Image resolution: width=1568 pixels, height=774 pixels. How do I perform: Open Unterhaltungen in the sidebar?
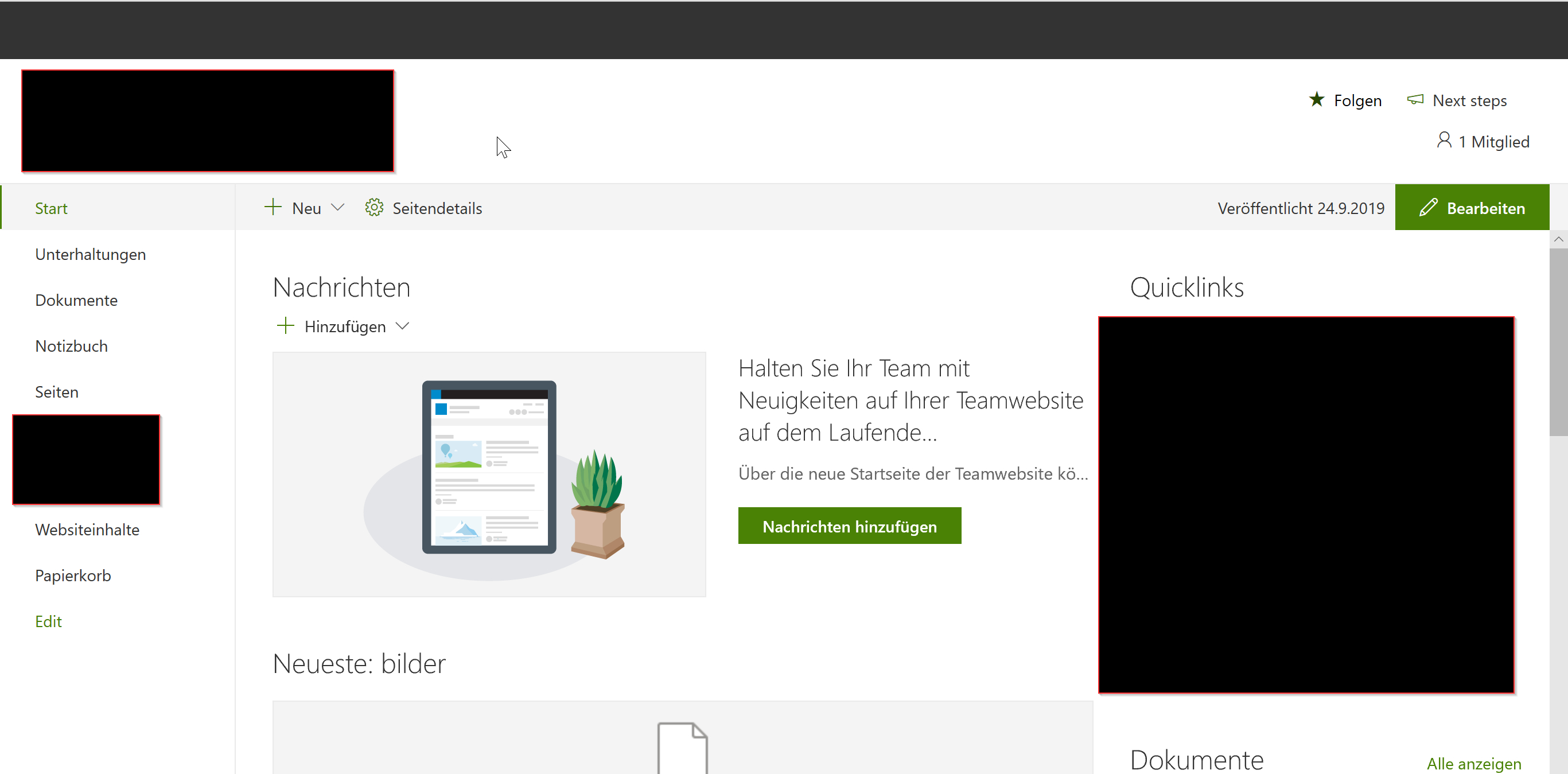[91, 254]
